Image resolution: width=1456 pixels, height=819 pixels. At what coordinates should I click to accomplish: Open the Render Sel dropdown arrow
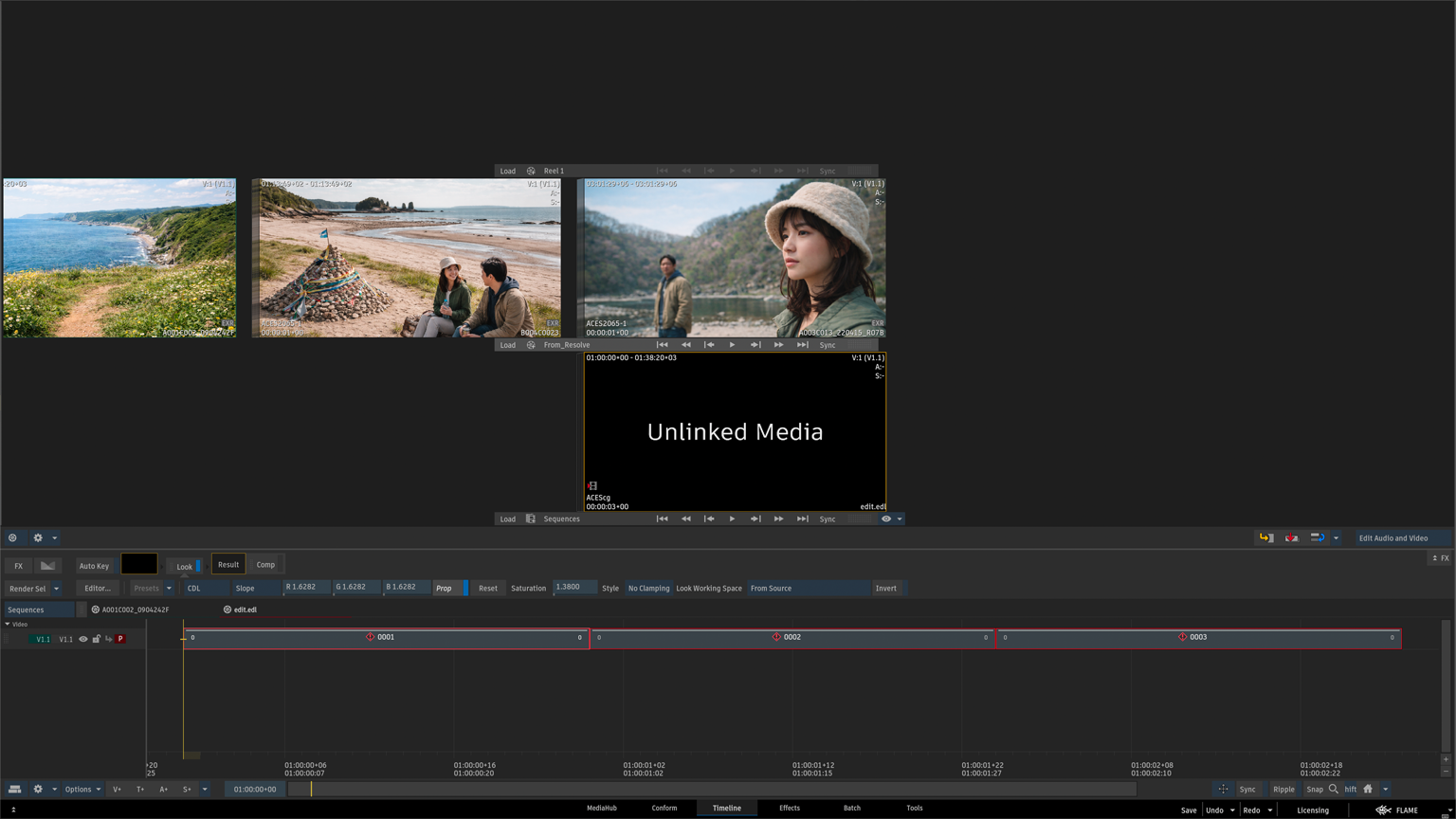56,588
